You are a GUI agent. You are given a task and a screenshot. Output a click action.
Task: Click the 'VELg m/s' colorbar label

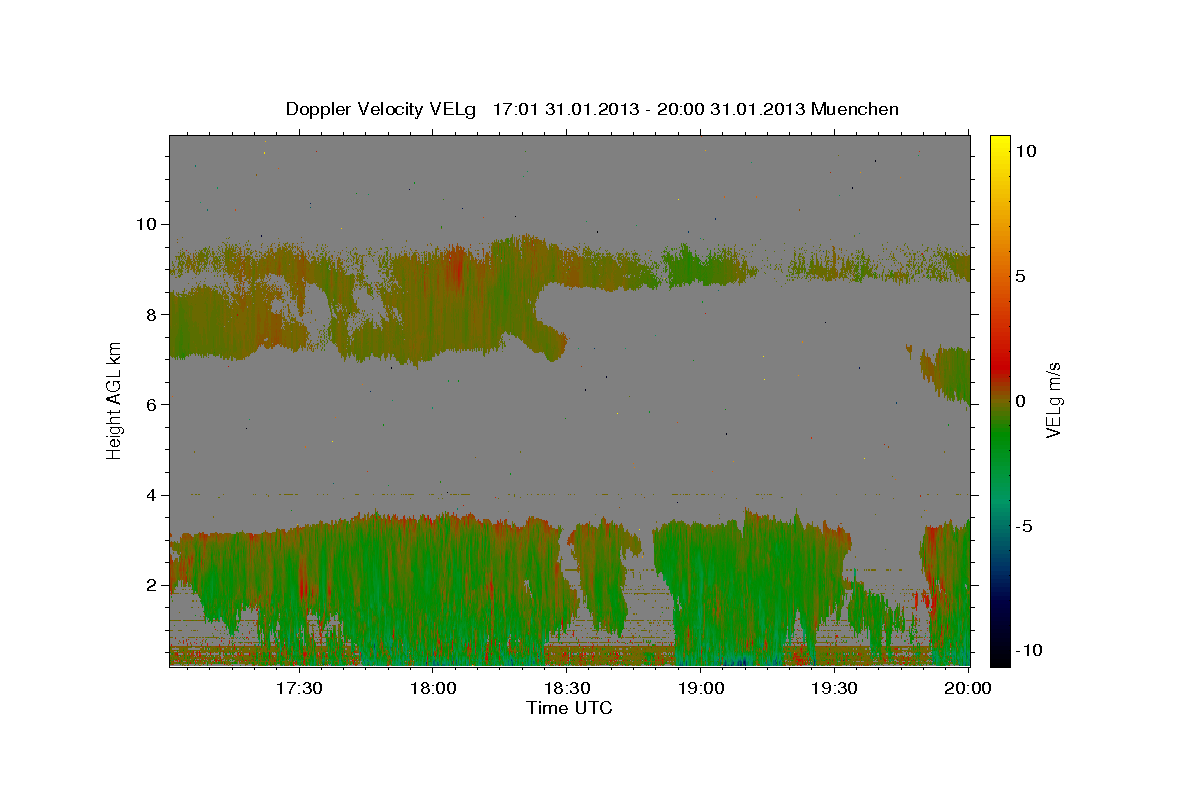click(1052, 400)
